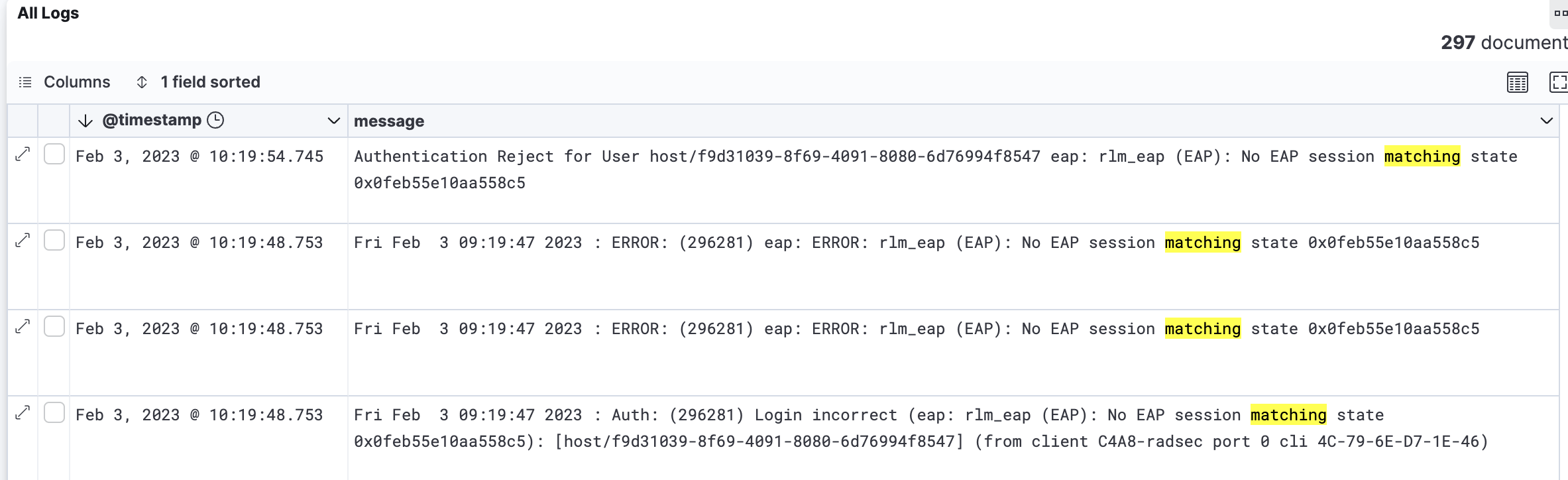Expand the Login incorrect log row
Image resolution: width=1568 pixels, height=480 pixels.
pyautogui.click(x=23, y=413)
